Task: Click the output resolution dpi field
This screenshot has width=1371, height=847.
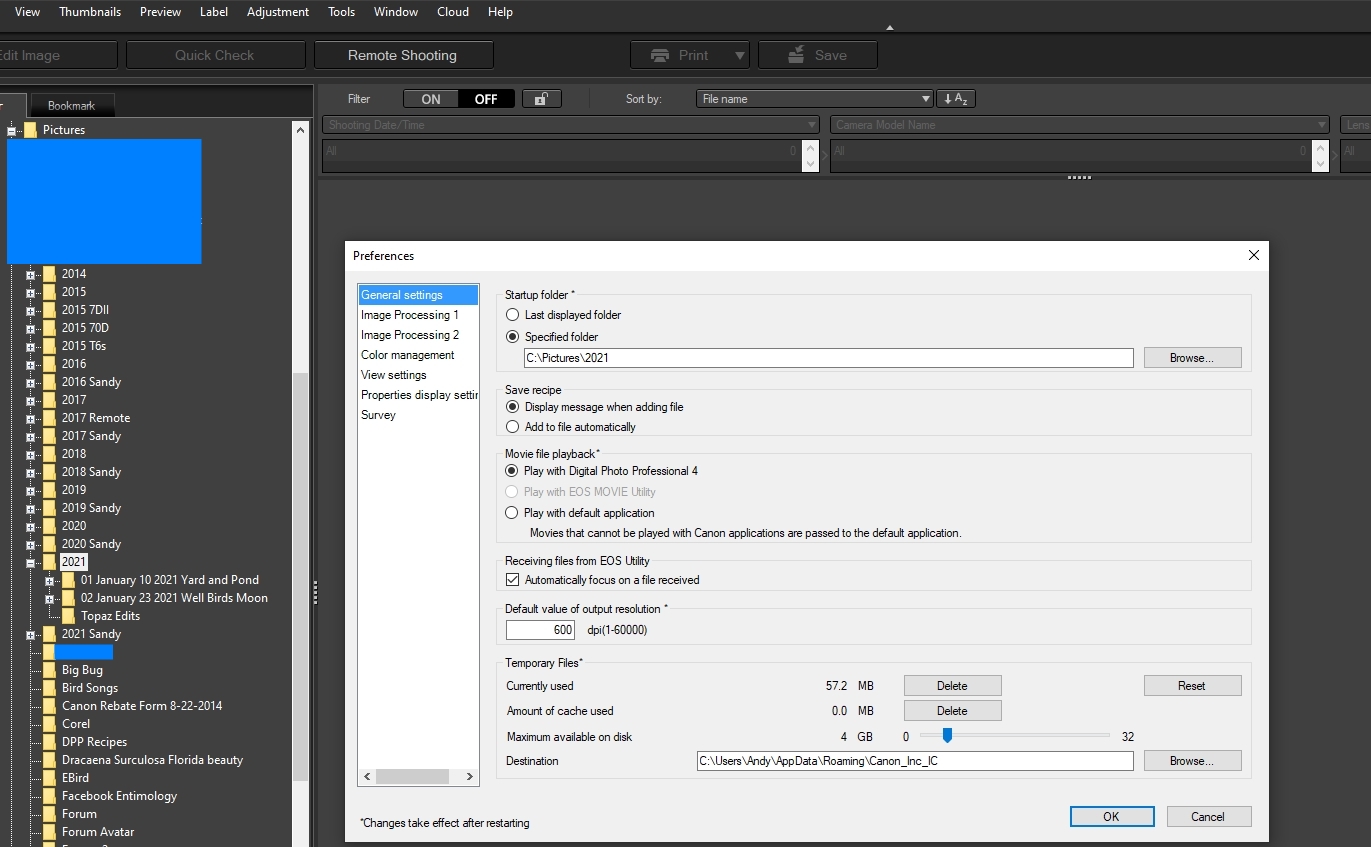Action: coord(540,629)
